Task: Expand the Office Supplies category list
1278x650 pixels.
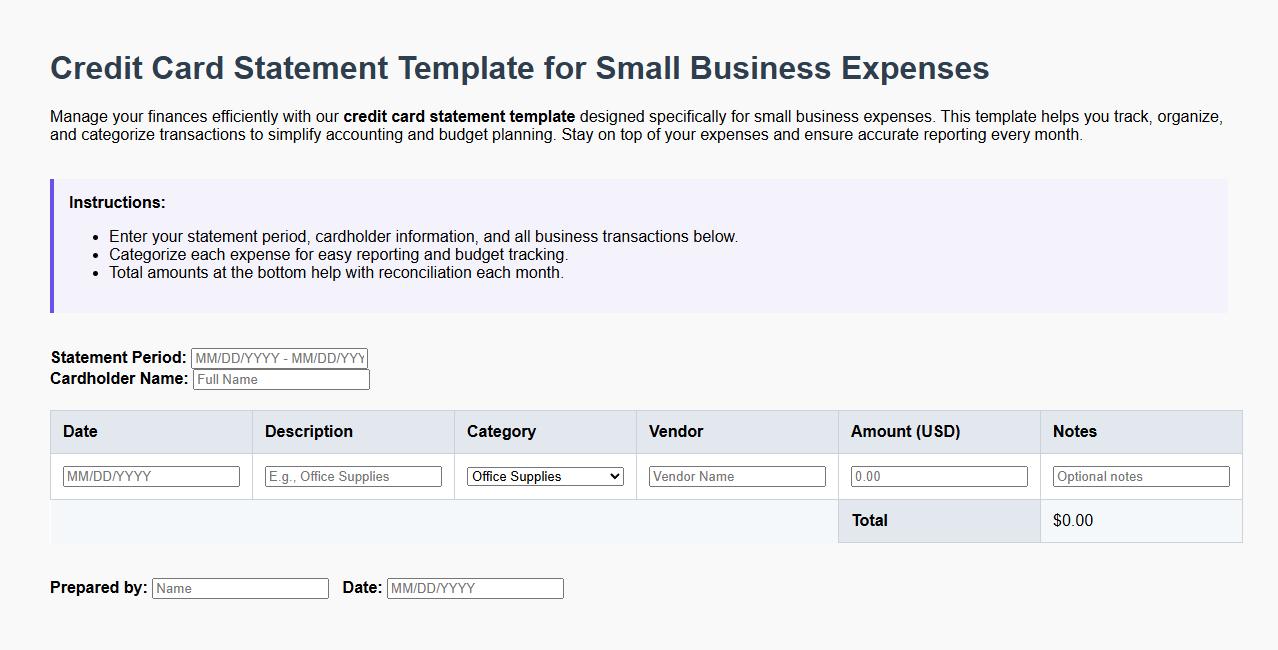Action: [544, 476]
